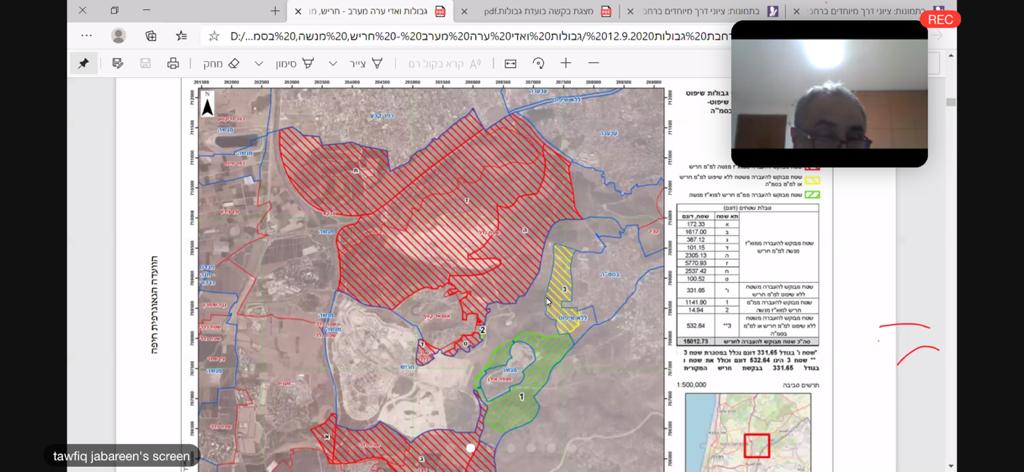This screenshot has height=472, width=1024.
Task: Select the צייר draw tool
Action: click(367, 63)
